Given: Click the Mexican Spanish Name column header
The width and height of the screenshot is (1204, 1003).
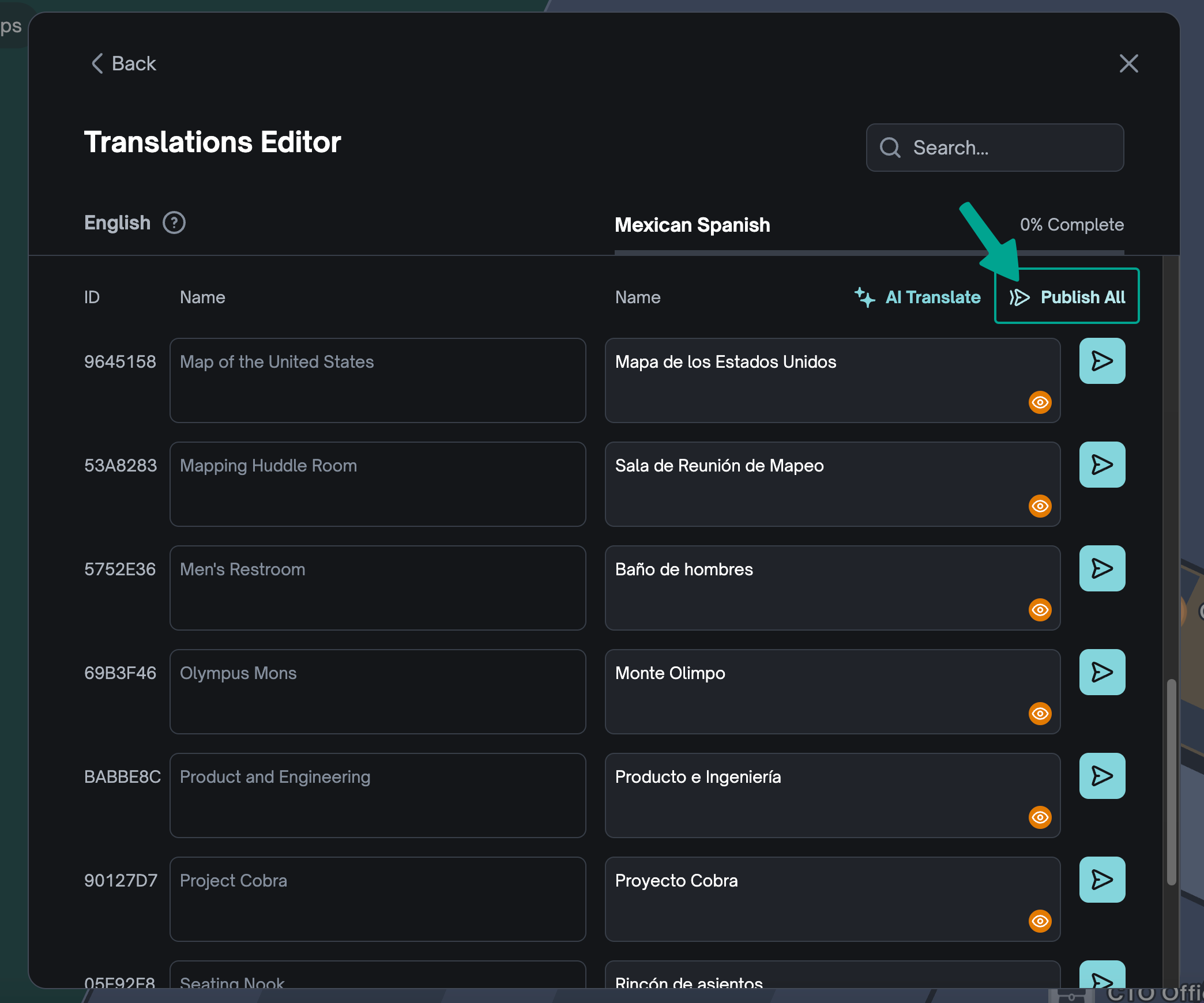Looking at the screenshot, I should click(638, 297).
